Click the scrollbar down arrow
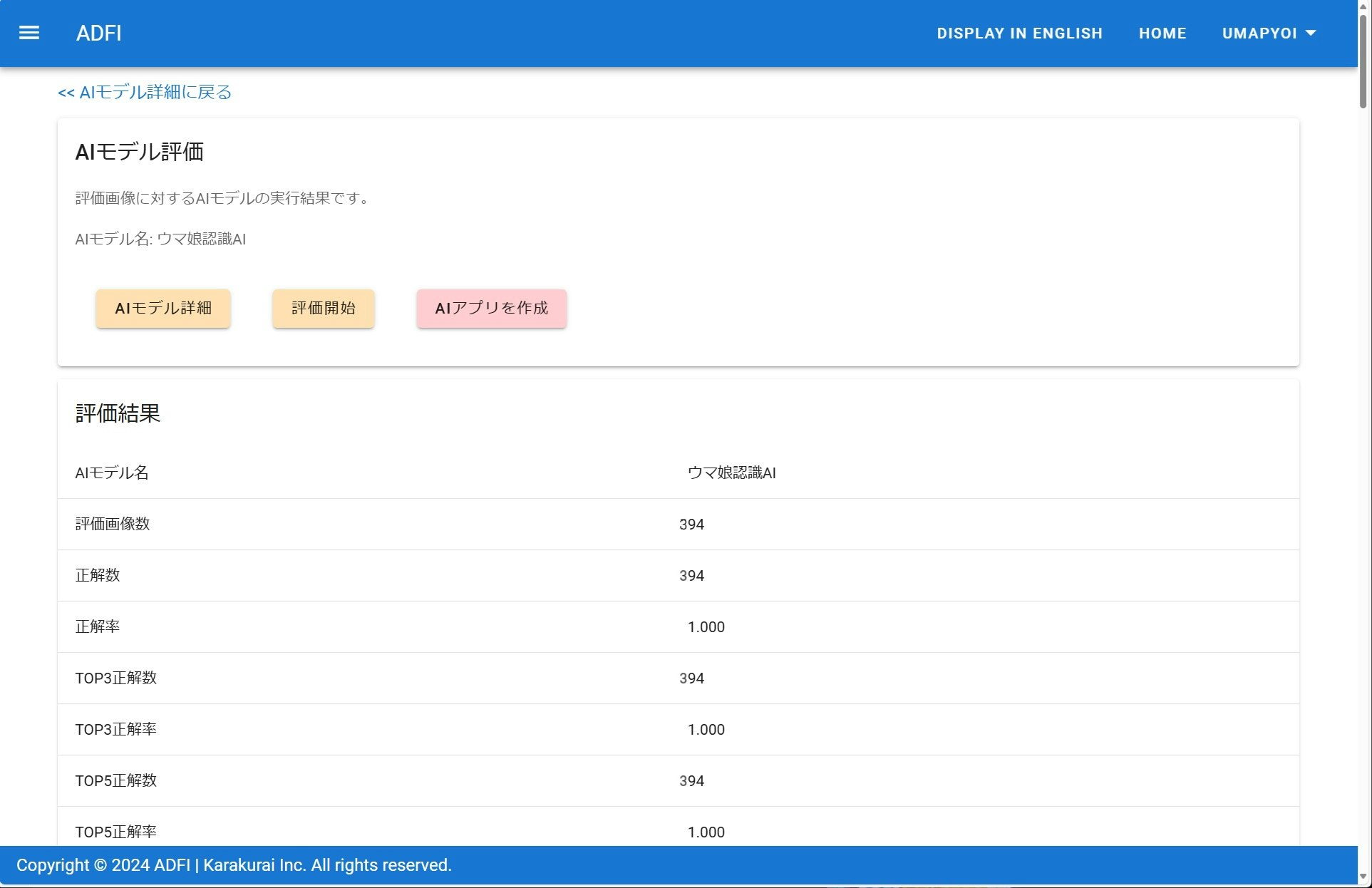Image resolution: width=1372 pixels, height=888 pixels. (x=1363, y=877)
